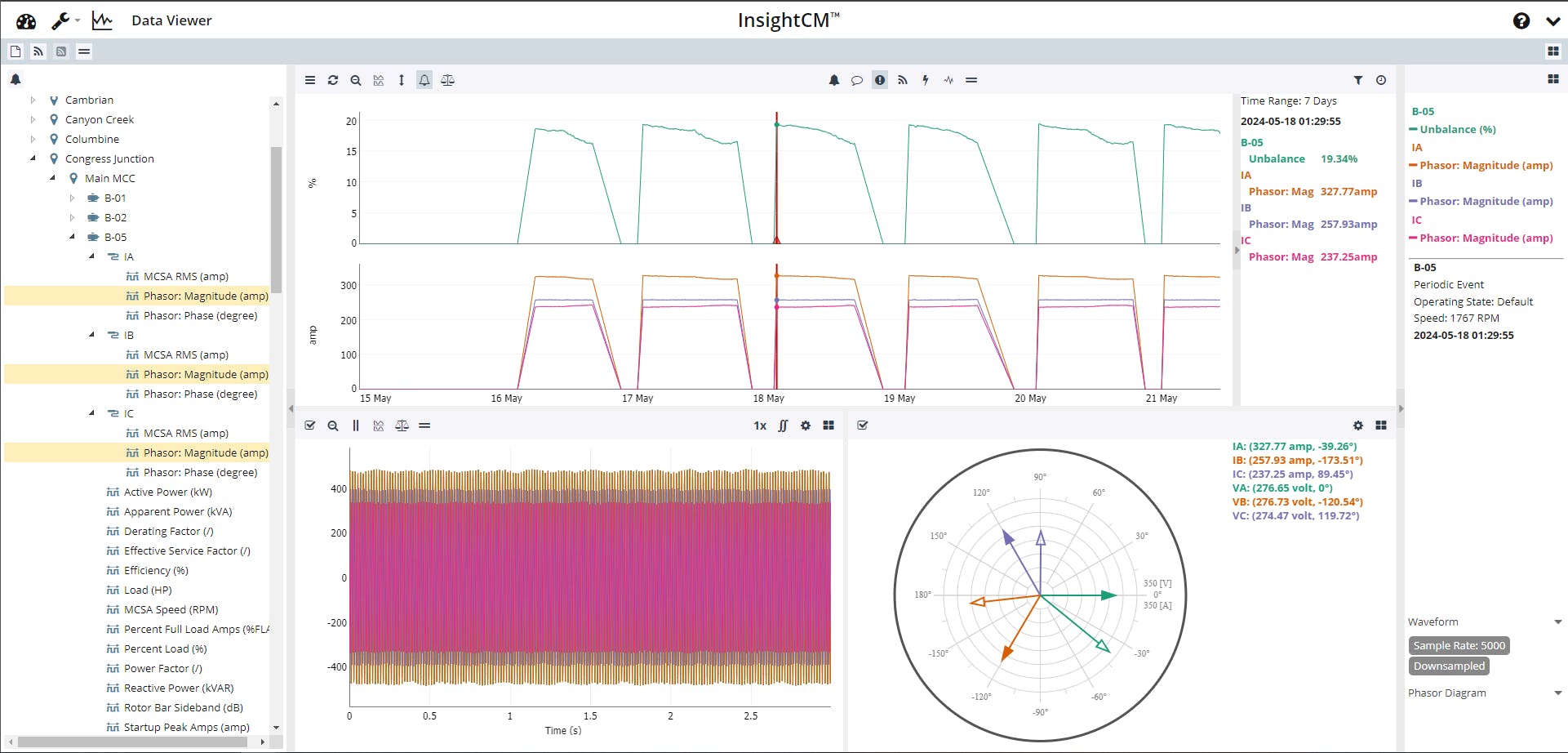This screenshot has width=1568, height=753.
Task: Toggle the waveform viewer checkbox icon
Action: click(x=310, y=426)
